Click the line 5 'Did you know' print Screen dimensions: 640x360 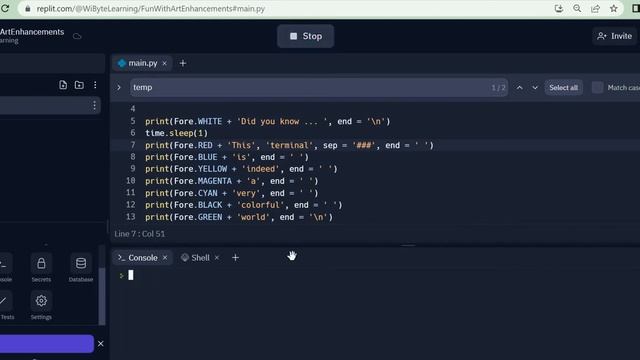point(267,121)
